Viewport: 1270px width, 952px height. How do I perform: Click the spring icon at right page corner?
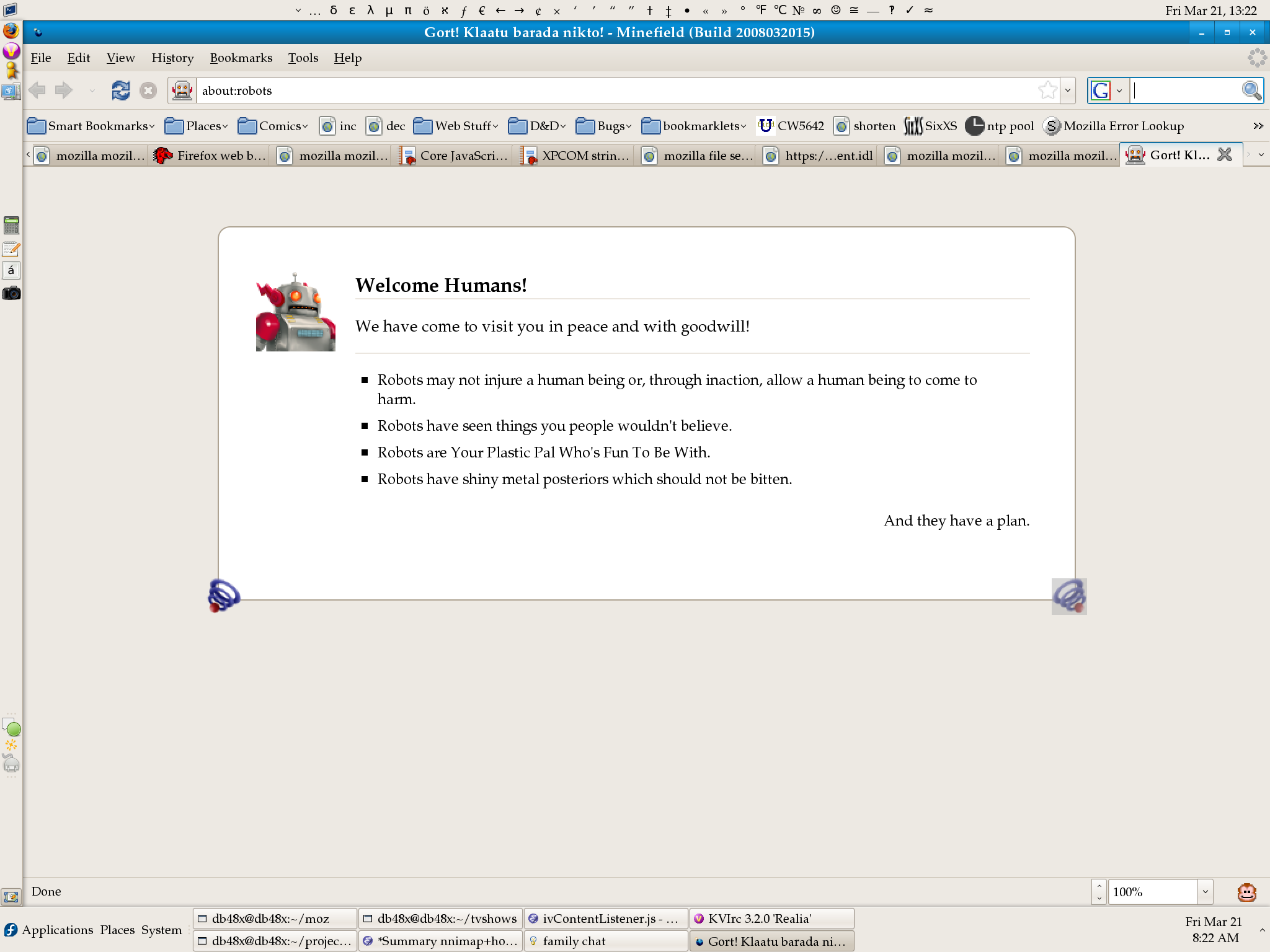coord(1069,596)
